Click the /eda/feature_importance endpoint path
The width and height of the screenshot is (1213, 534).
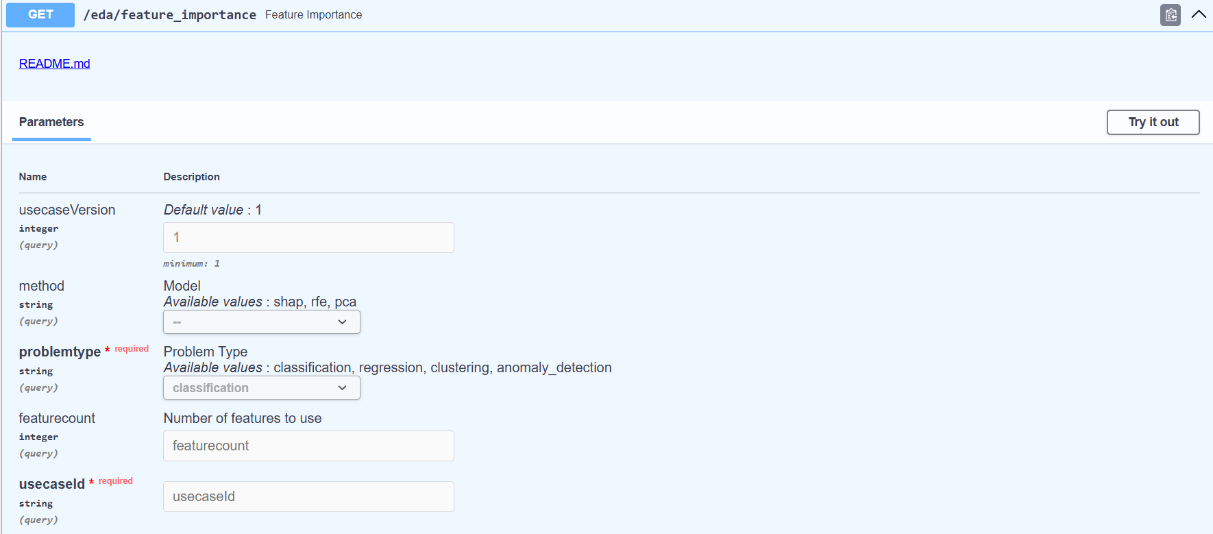[169, 15]
